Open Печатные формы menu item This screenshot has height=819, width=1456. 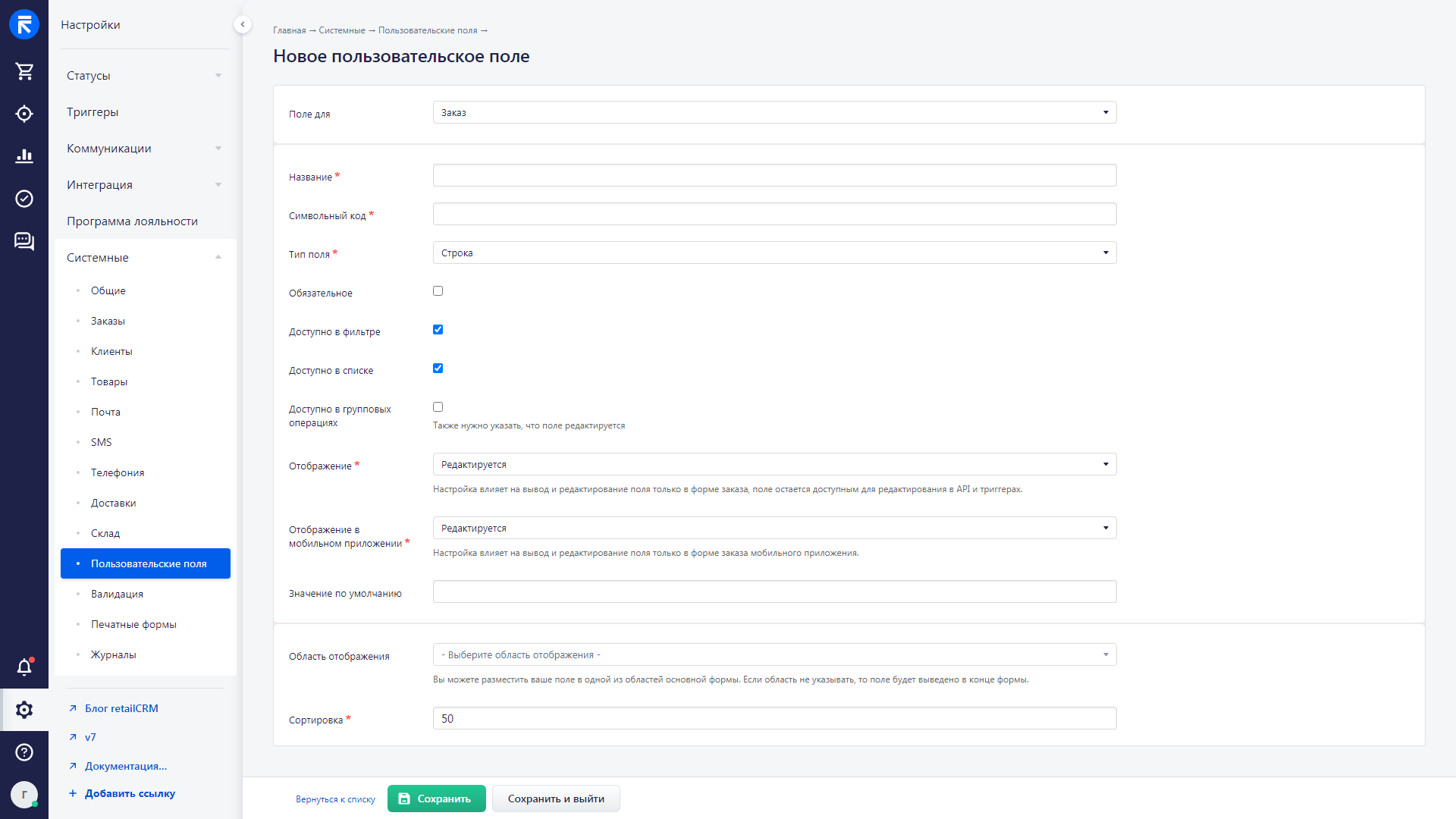(133, 625)
